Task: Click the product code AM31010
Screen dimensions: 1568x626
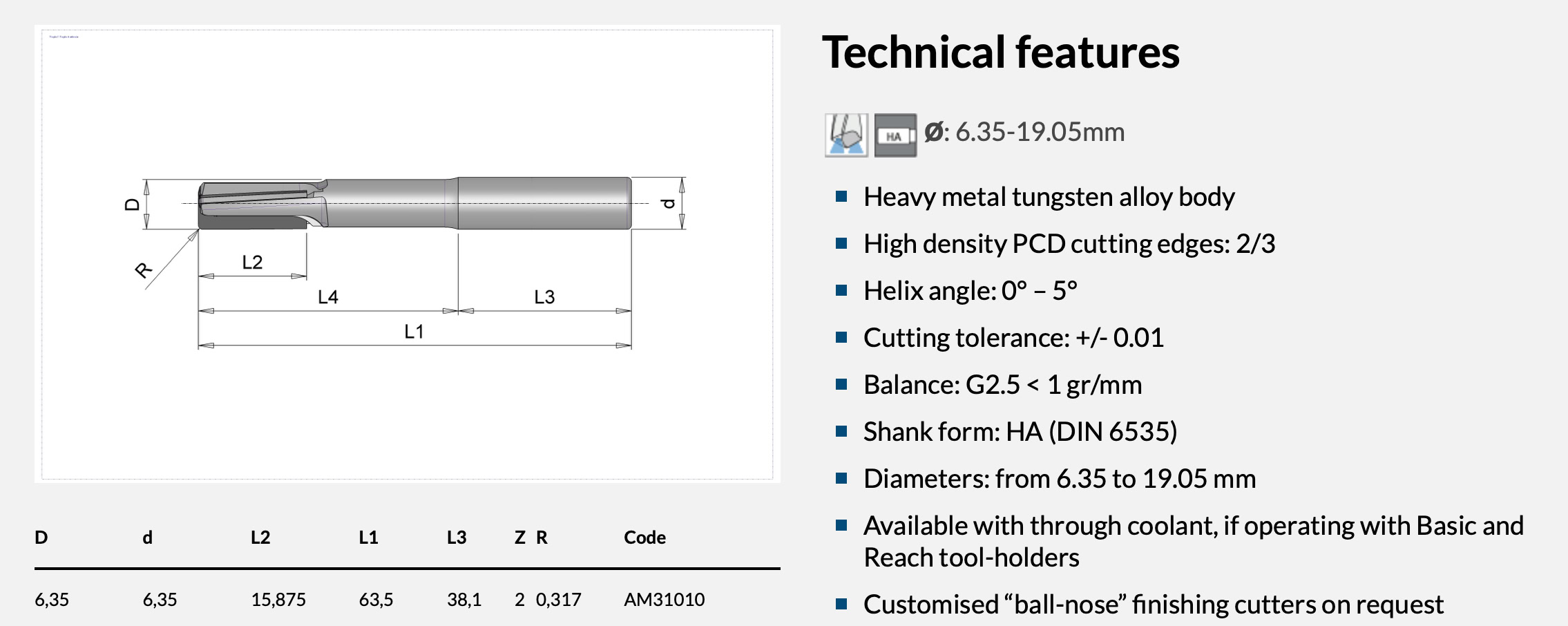Action: click(664, 600)
